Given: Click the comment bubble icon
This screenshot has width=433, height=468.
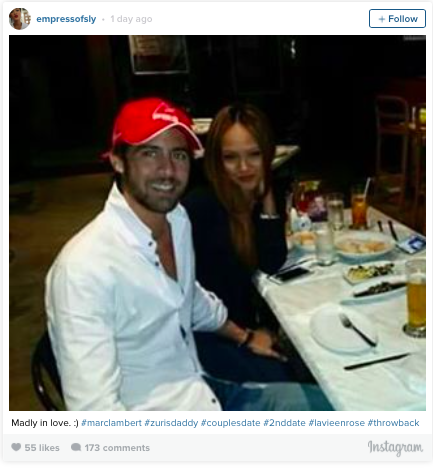Looking at the screenshot, I should click(76, 447).
